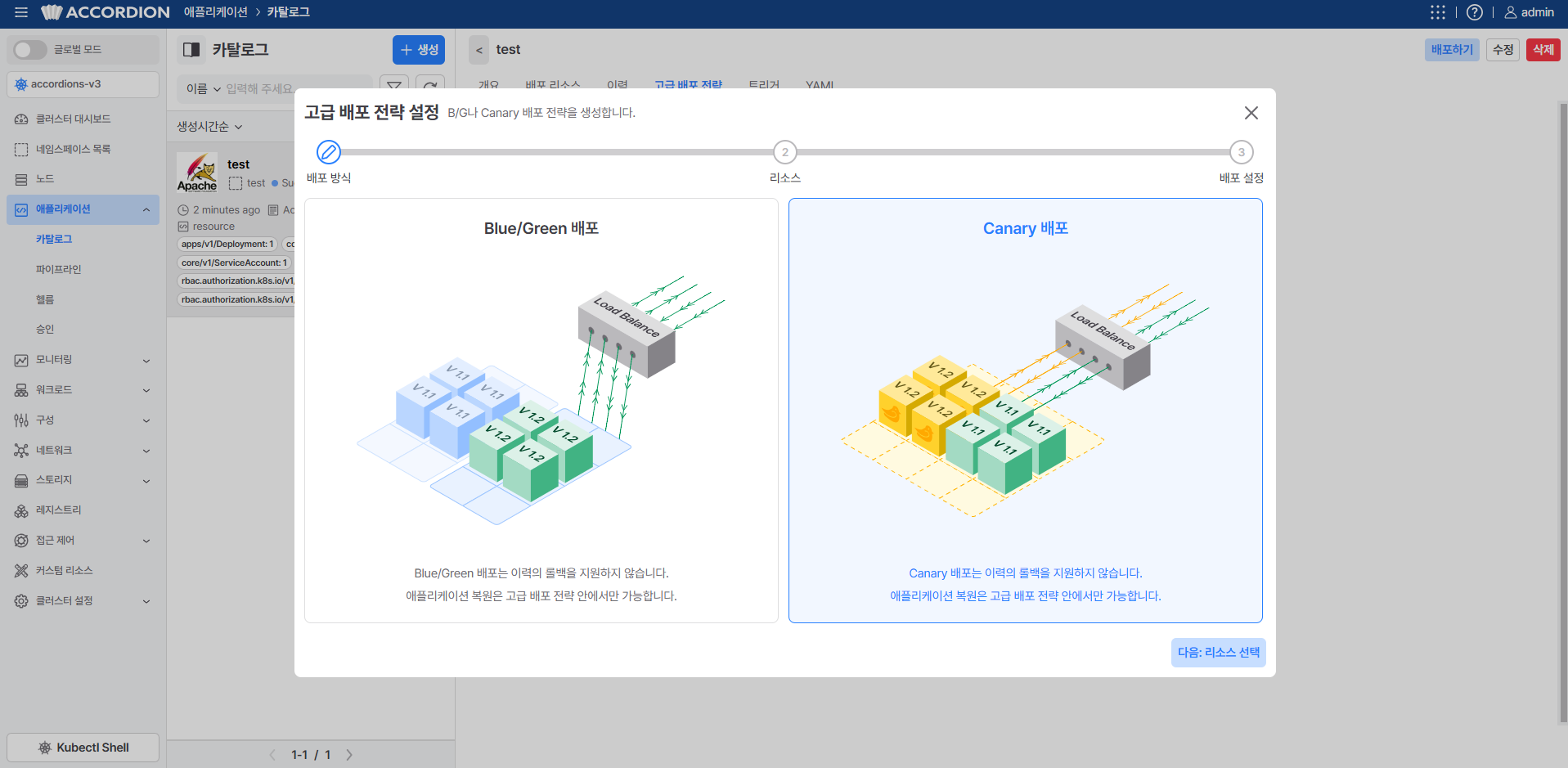Open the admin user menu
The height and width of the screenshot is (768, 1568).
[1529, 12]
